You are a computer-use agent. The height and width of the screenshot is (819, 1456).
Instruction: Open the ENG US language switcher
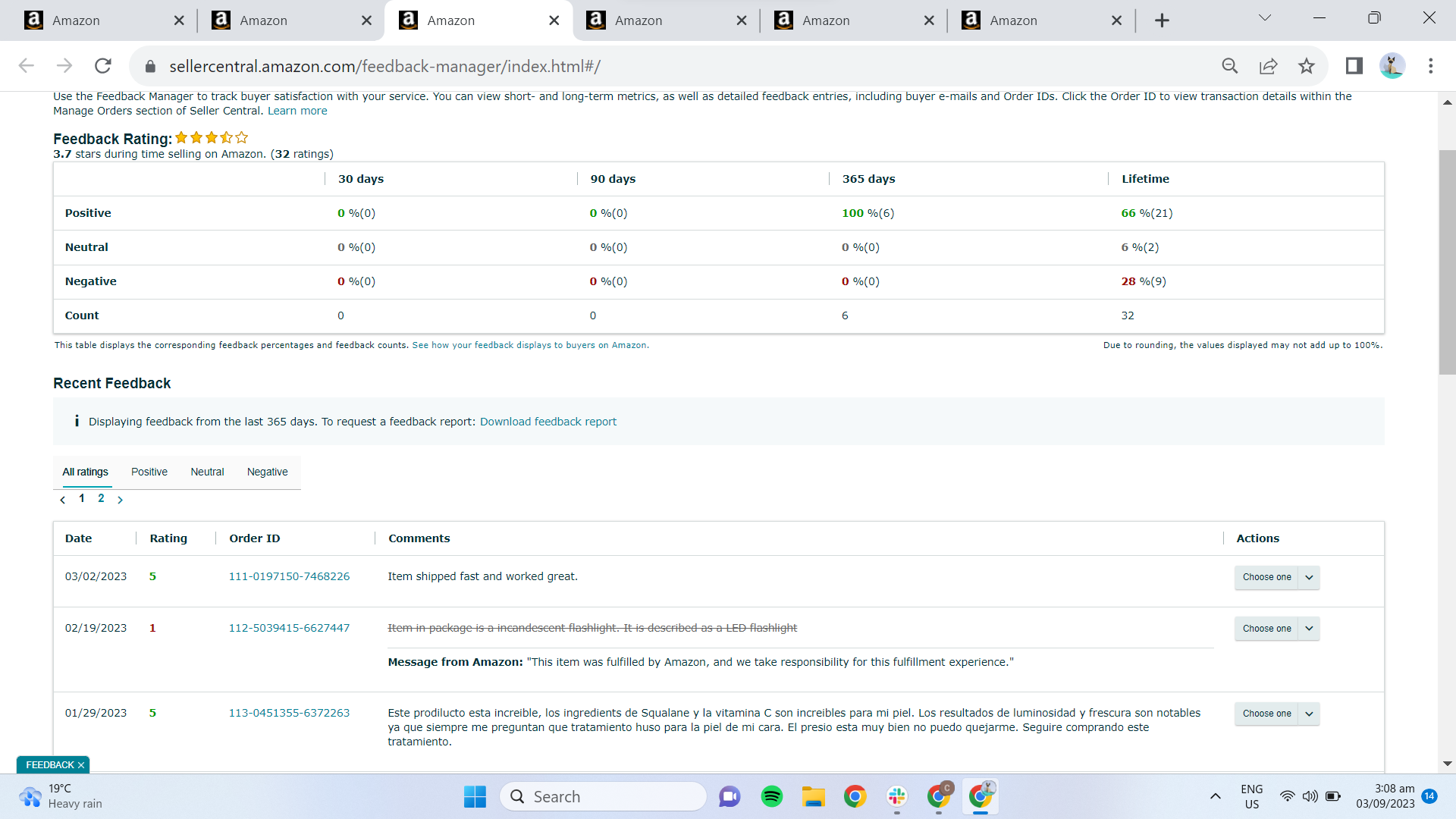pos(1252,796)
